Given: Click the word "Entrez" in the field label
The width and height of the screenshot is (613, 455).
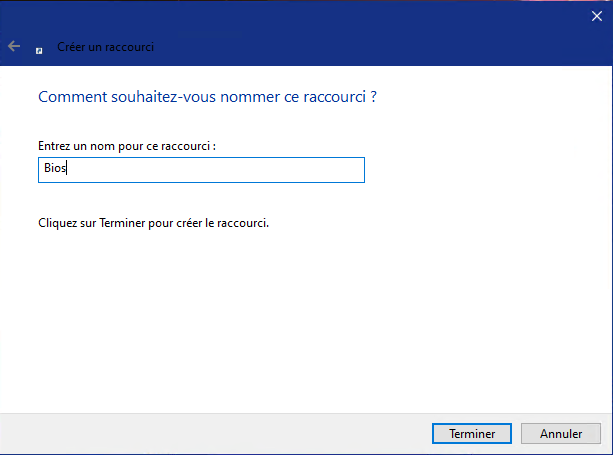Looking at the screenshot, I should click(53, 146).
